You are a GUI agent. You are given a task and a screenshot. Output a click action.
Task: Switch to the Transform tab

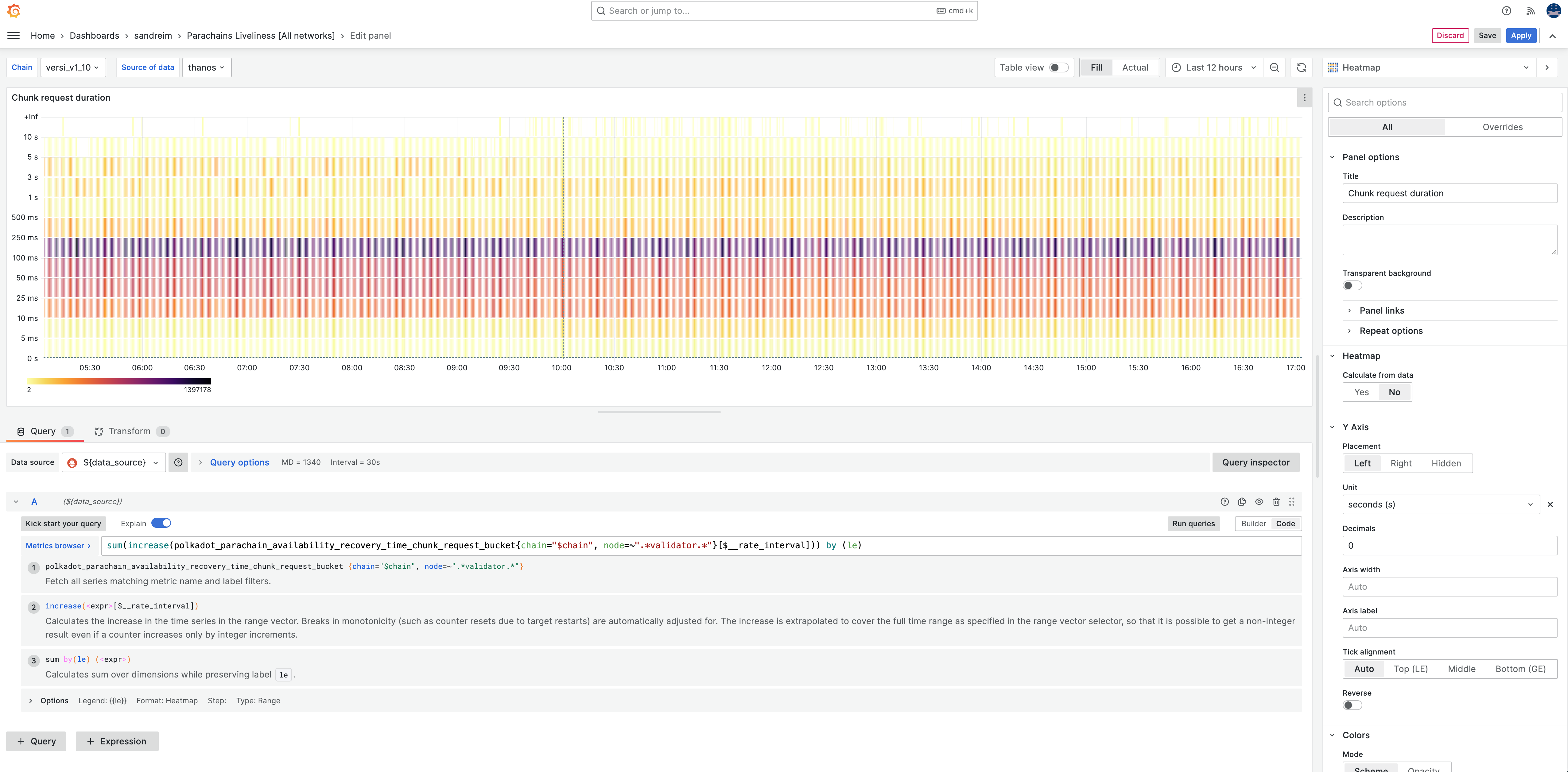(x=131, y=431)
